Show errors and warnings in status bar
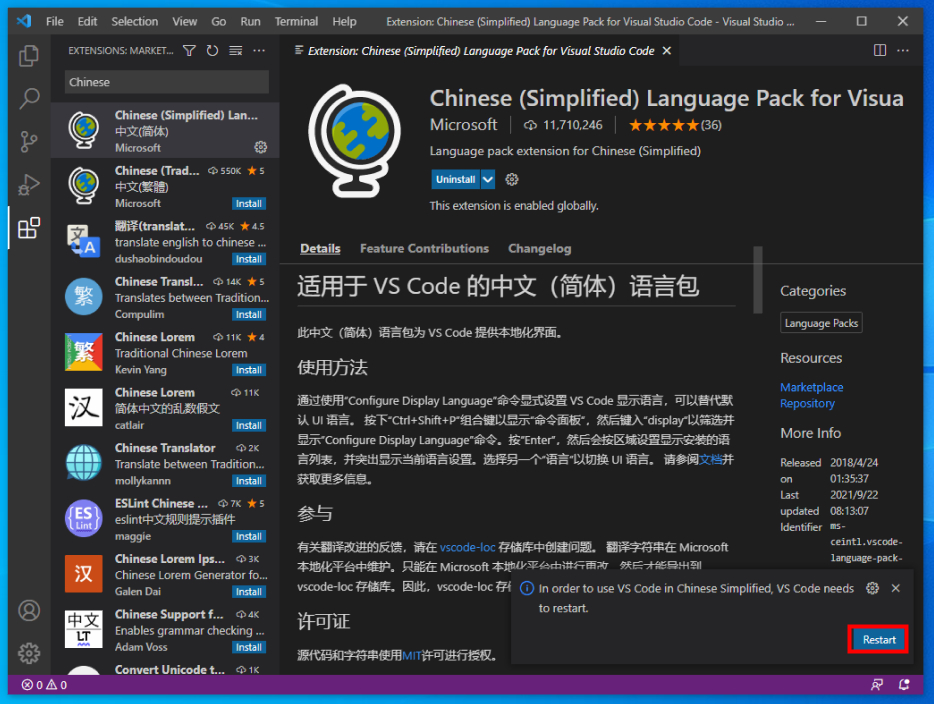The width and height of the screenshot is (934, 704). [x=45, y=685]
